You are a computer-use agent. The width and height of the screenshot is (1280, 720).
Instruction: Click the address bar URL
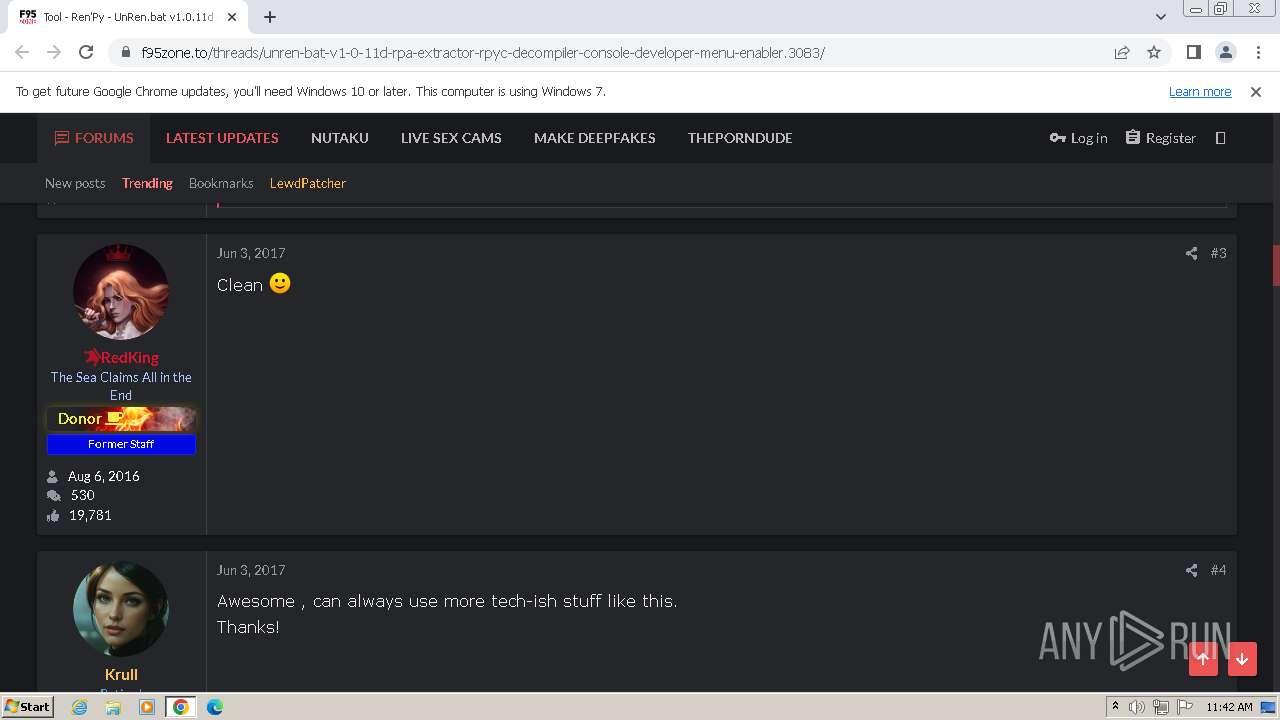coord(483,52)
